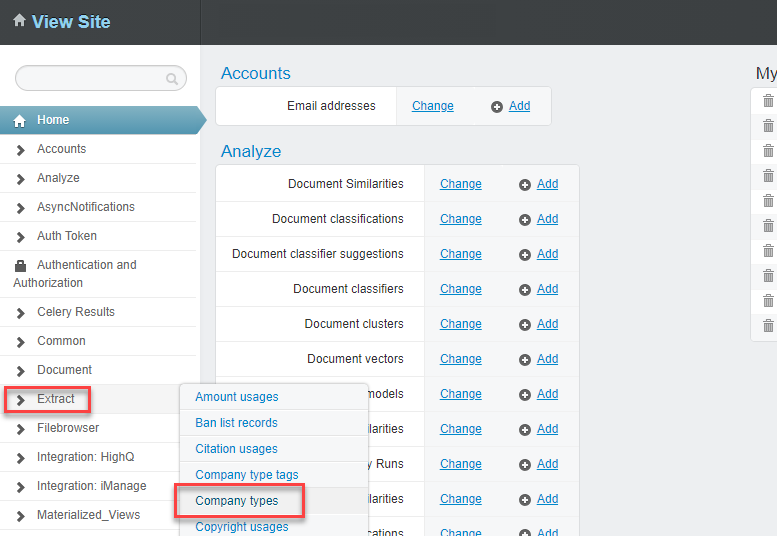This screenshot has width=777, height=536.
Task: Click the lock icon for Authentication
Action: [20, 266]
